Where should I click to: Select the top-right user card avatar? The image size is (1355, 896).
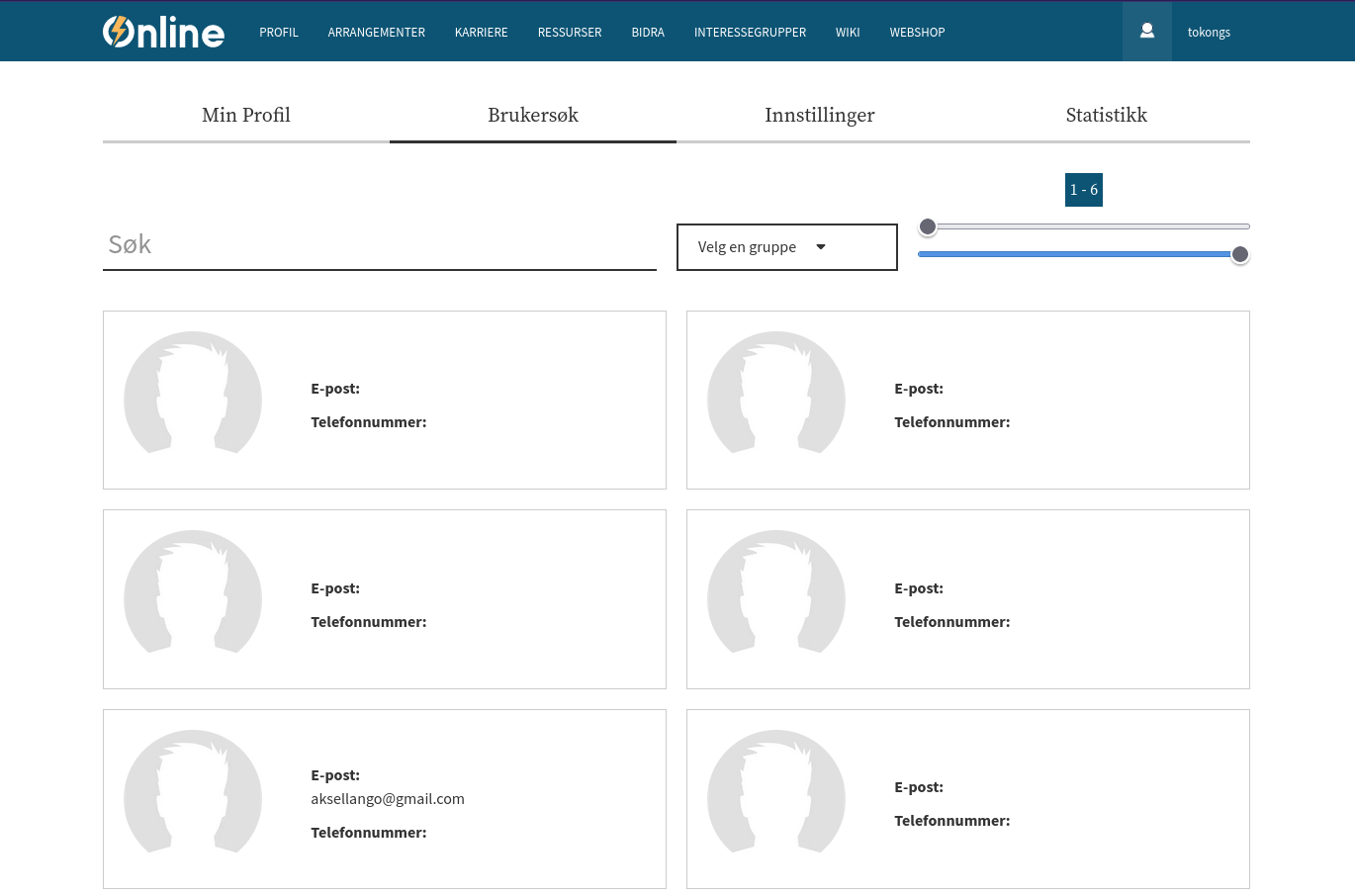(776, 397)
